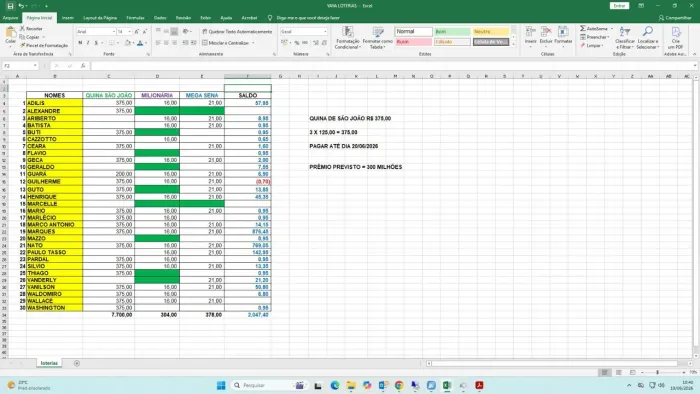Adjust the zoom slider in status bar
The height and width of the screenshot is (394, 700).
[657, 372]
